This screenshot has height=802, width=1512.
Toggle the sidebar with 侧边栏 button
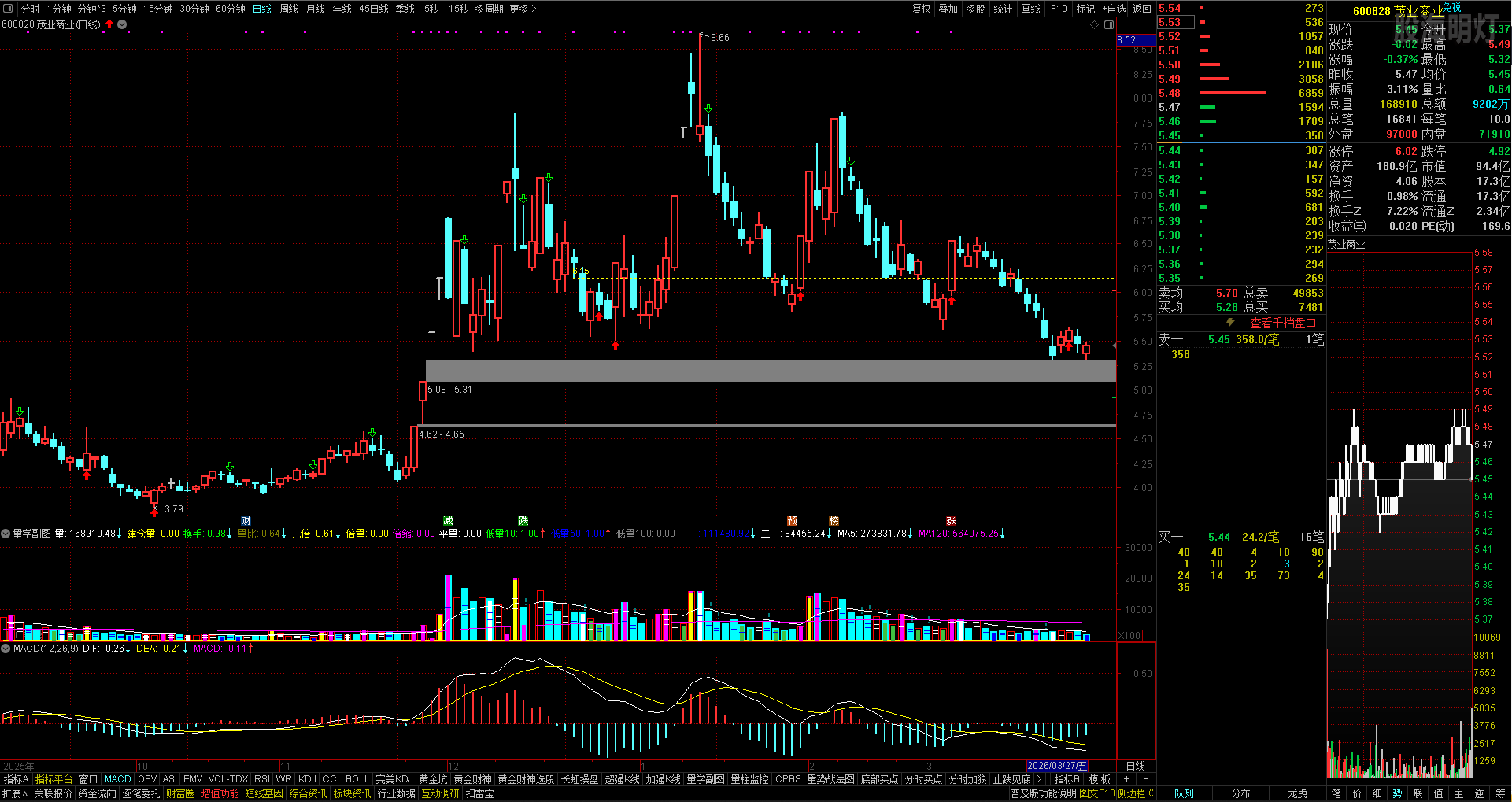(1132, 793)
